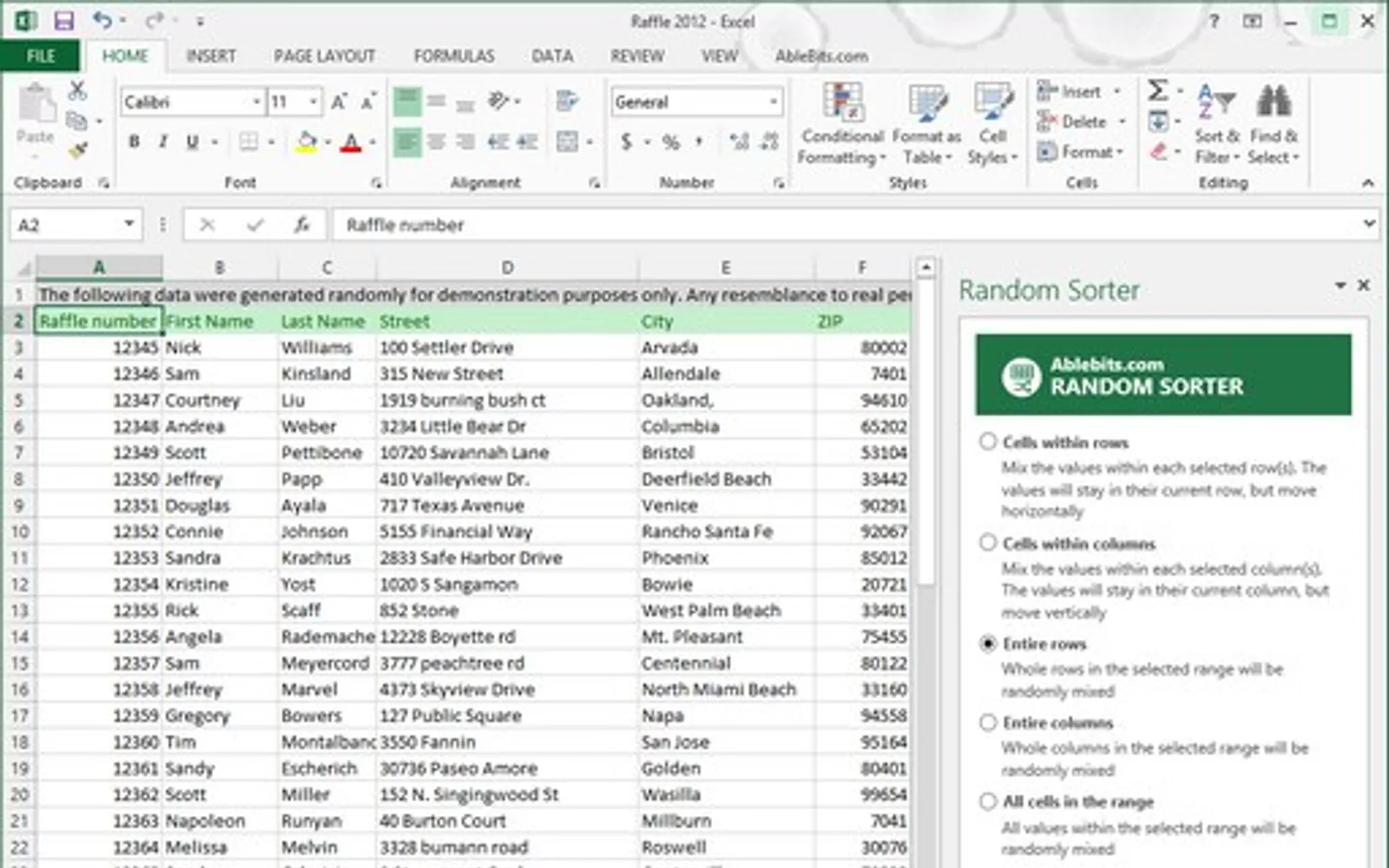
Task: Apply Bold formatting
Action: pyautogui.click(x=134, y=141)
